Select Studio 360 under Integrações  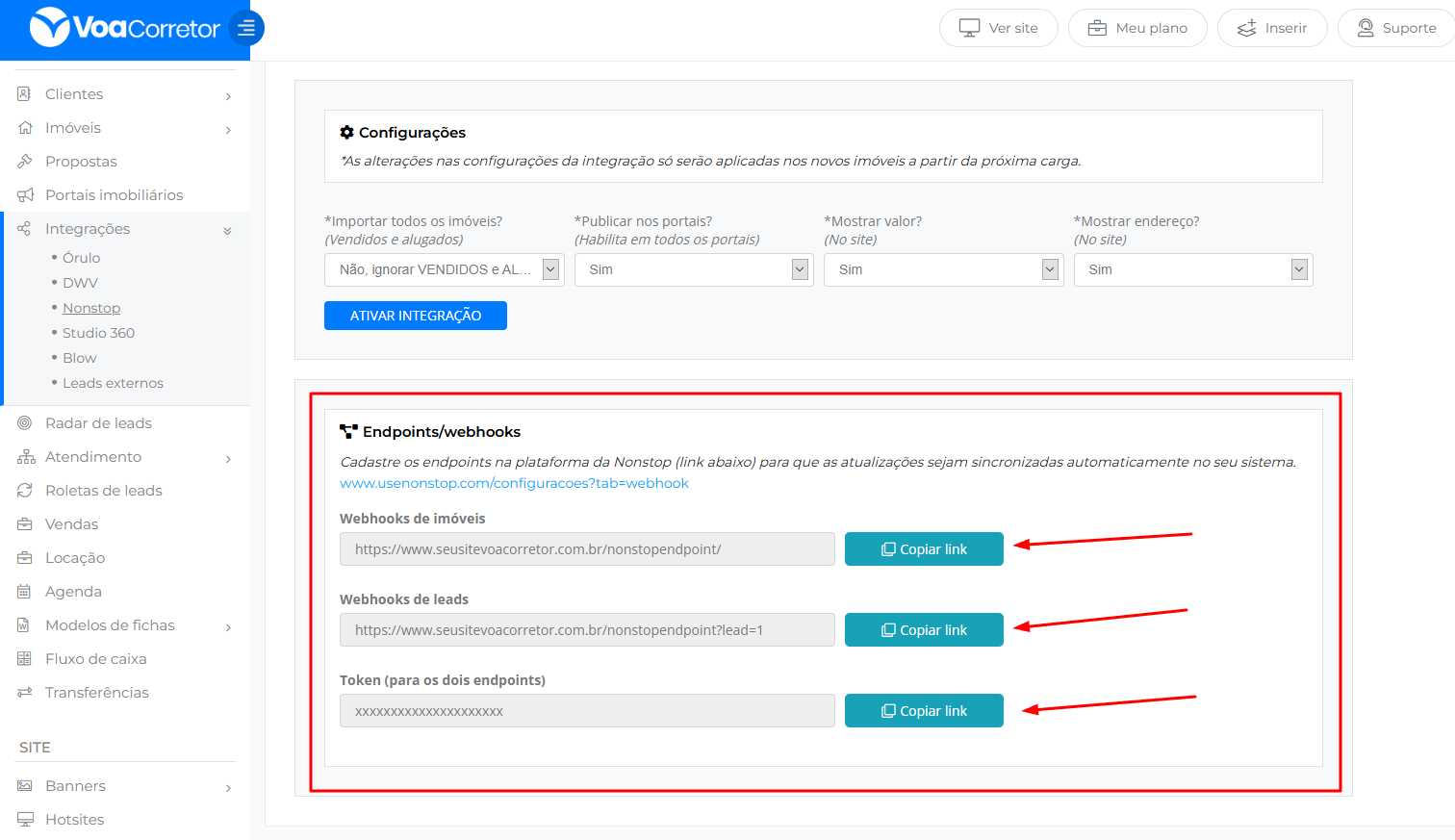click(x=98, y=333)
